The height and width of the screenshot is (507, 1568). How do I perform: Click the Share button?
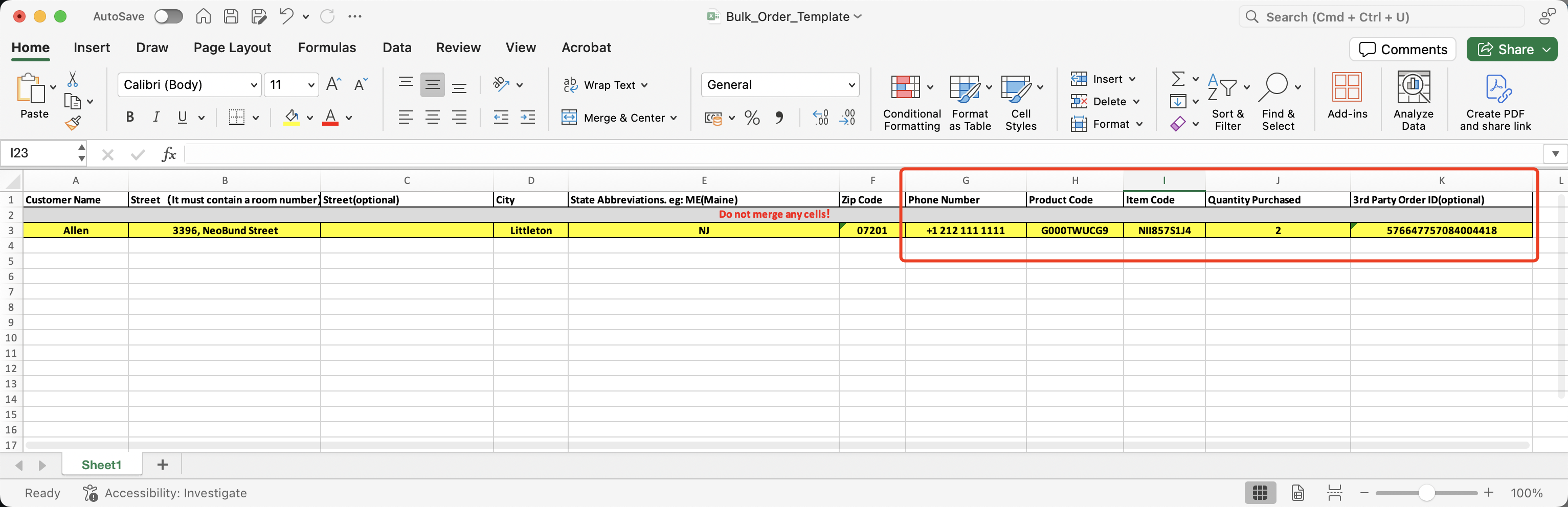1506,49
